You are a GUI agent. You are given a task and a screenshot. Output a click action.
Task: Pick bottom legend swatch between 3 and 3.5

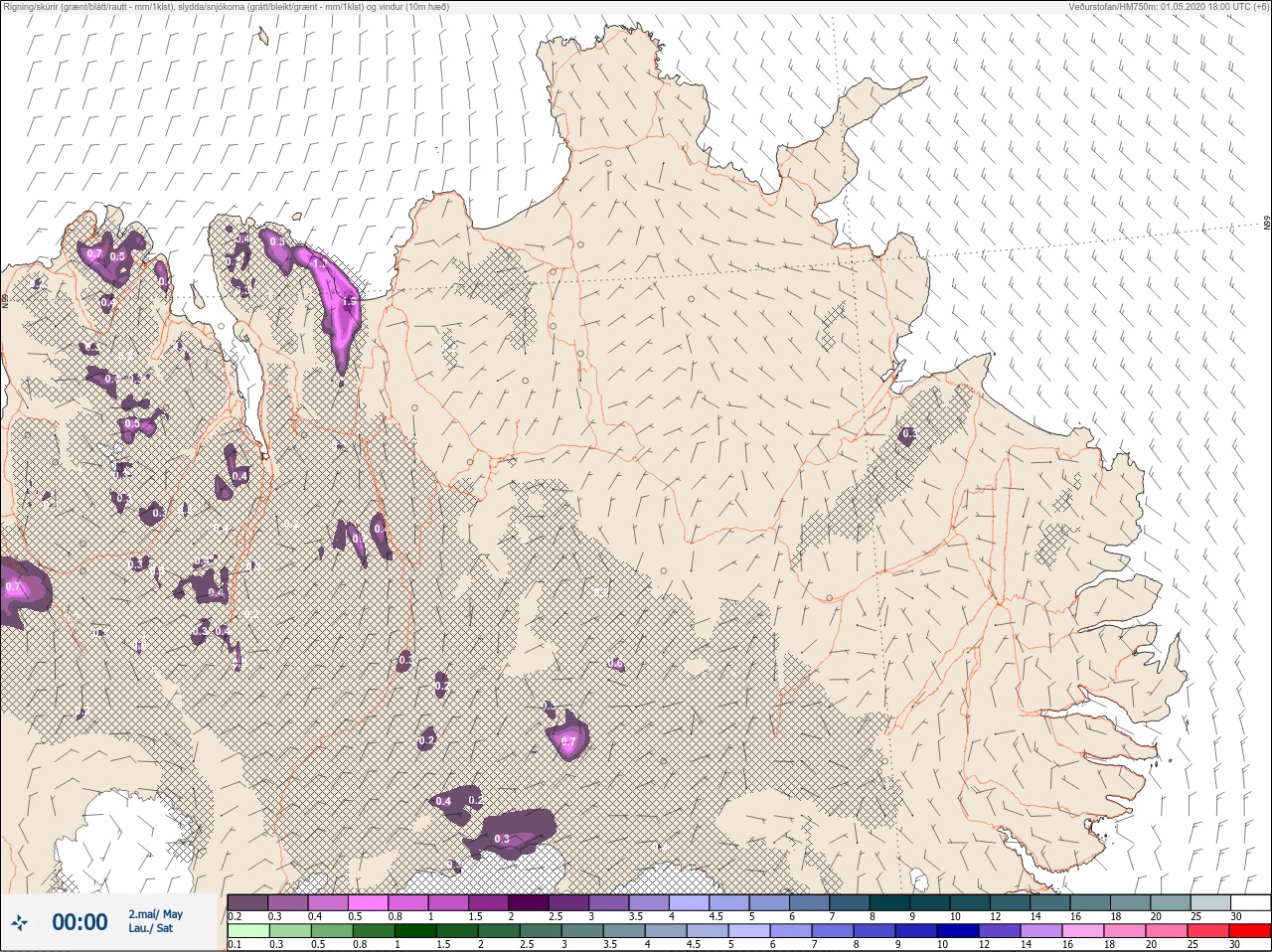pyautogui.click(x=583, y=931)
